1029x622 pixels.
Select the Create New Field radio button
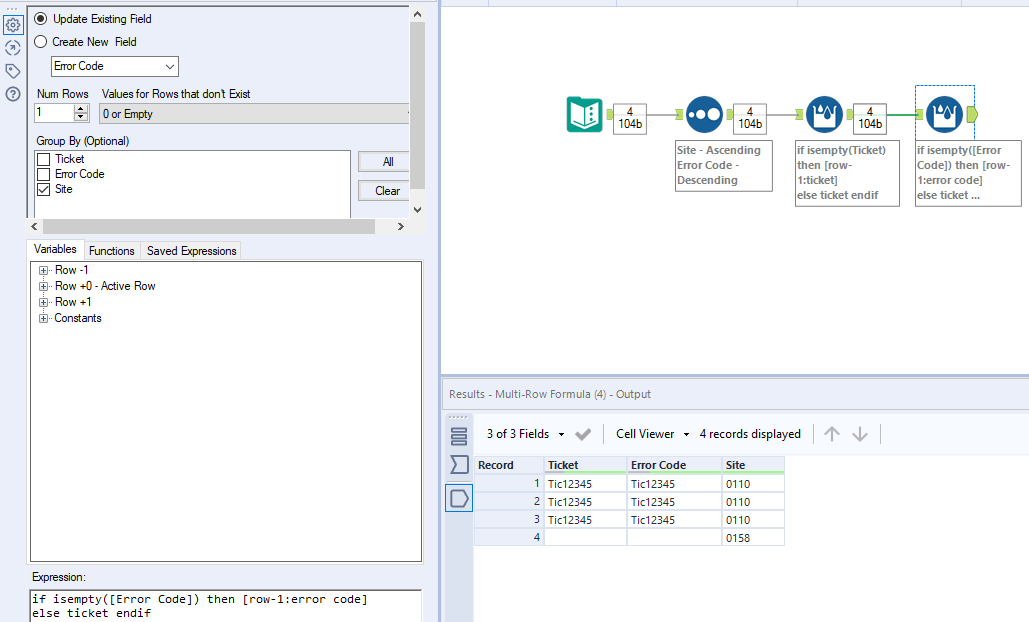pos(41,42)
